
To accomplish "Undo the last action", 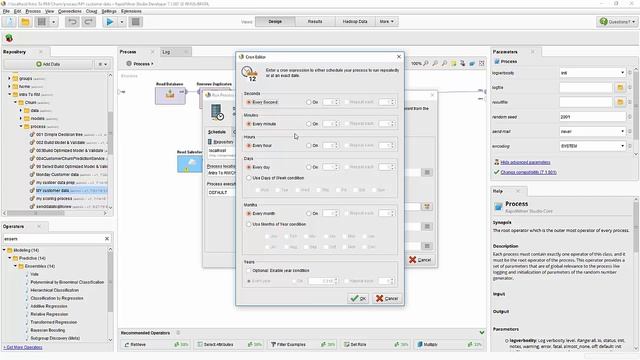I will pyautogui.click(x=72, y=22).
